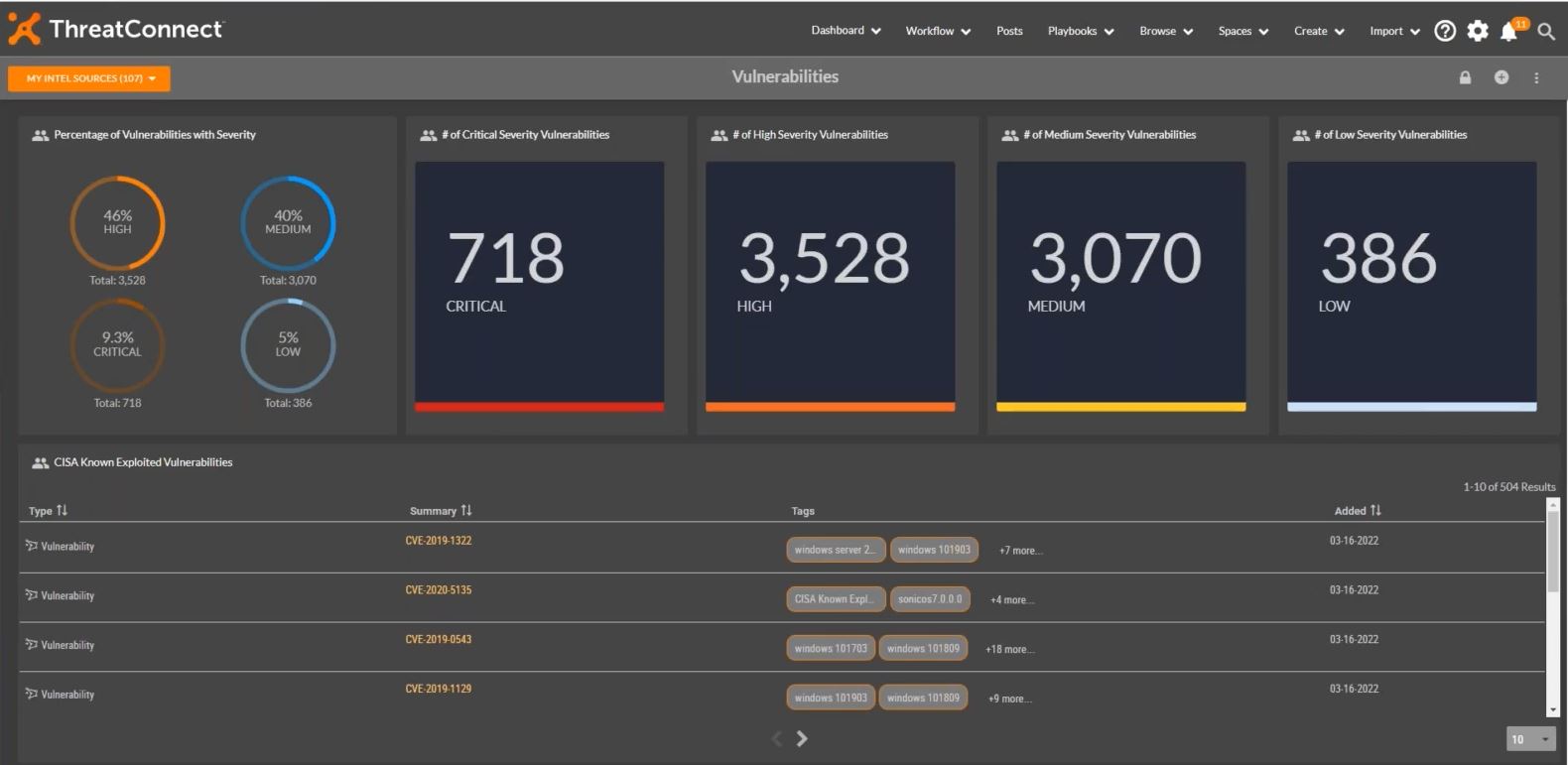The image size is (1568, 765).
Task: Expand My Intel Sources dropdown
Action: (89, 78)
